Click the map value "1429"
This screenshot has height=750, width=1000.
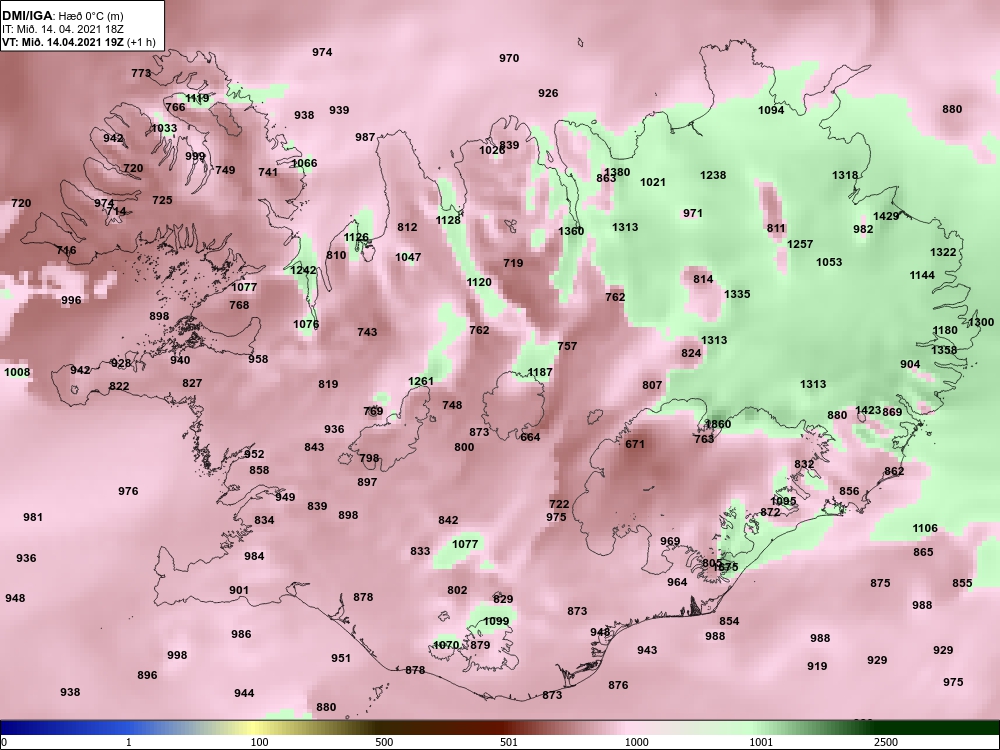885,216
